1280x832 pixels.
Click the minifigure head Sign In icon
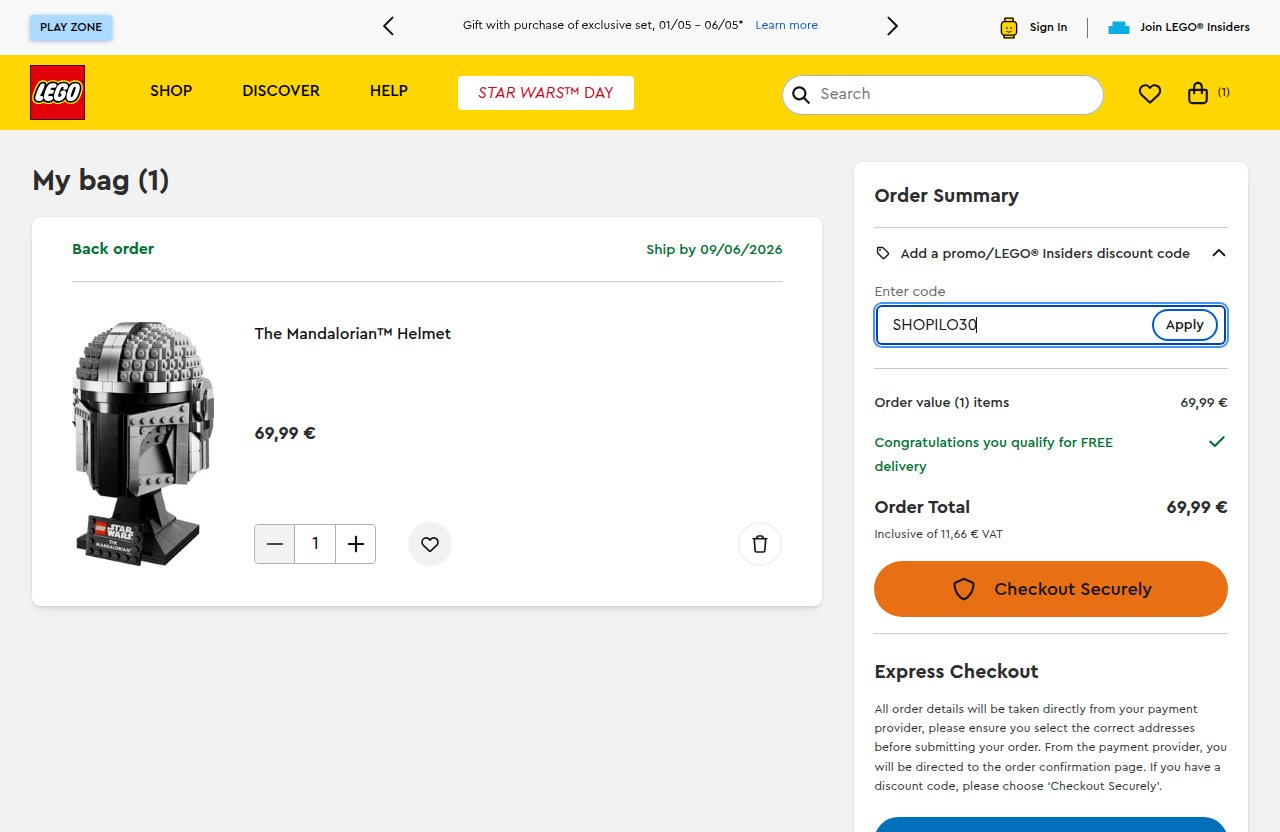click(1008, 27)
